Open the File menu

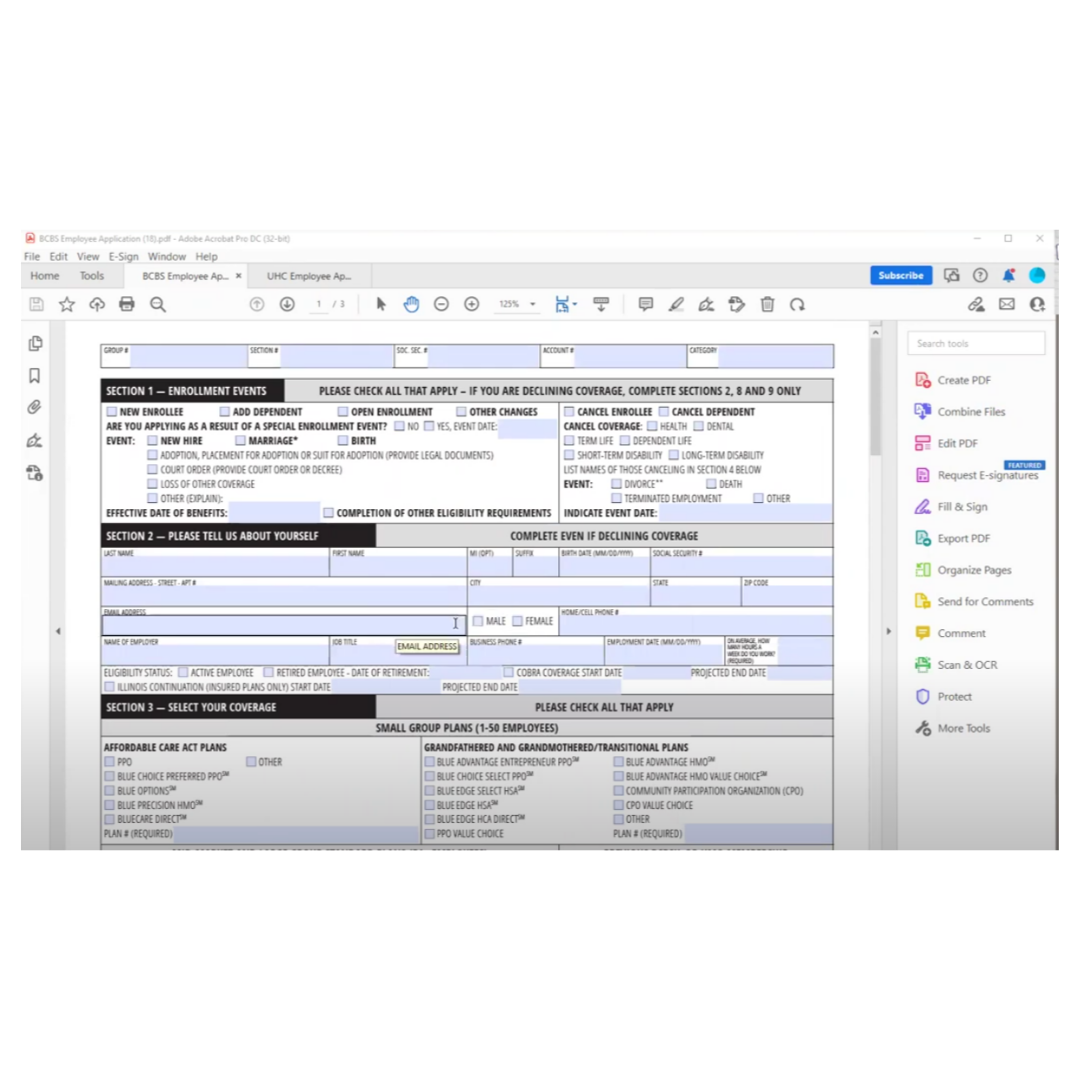click(x=32, y=256)
